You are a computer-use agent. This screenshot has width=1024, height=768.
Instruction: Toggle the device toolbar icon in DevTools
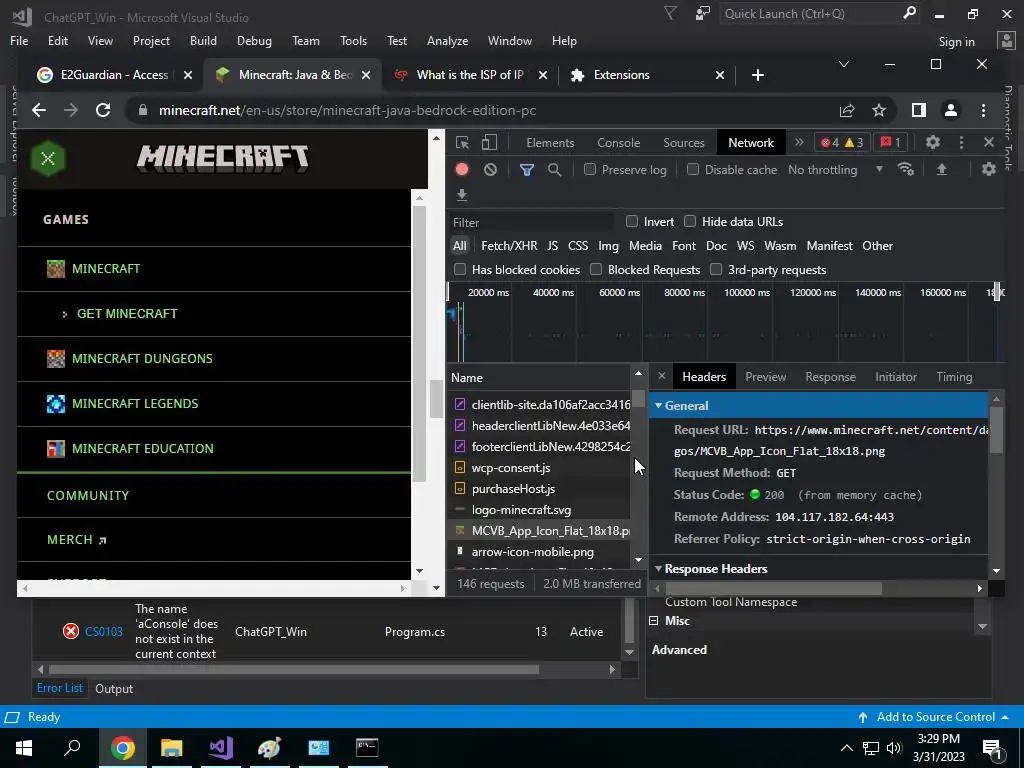489,142
